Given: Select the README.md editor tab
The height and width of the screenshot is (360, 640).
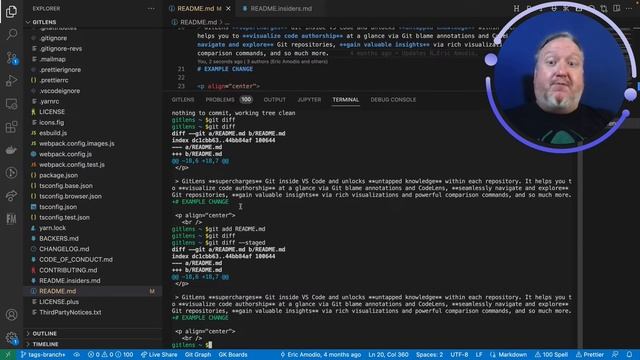Looking at the screenshot, I should [196, 9].
